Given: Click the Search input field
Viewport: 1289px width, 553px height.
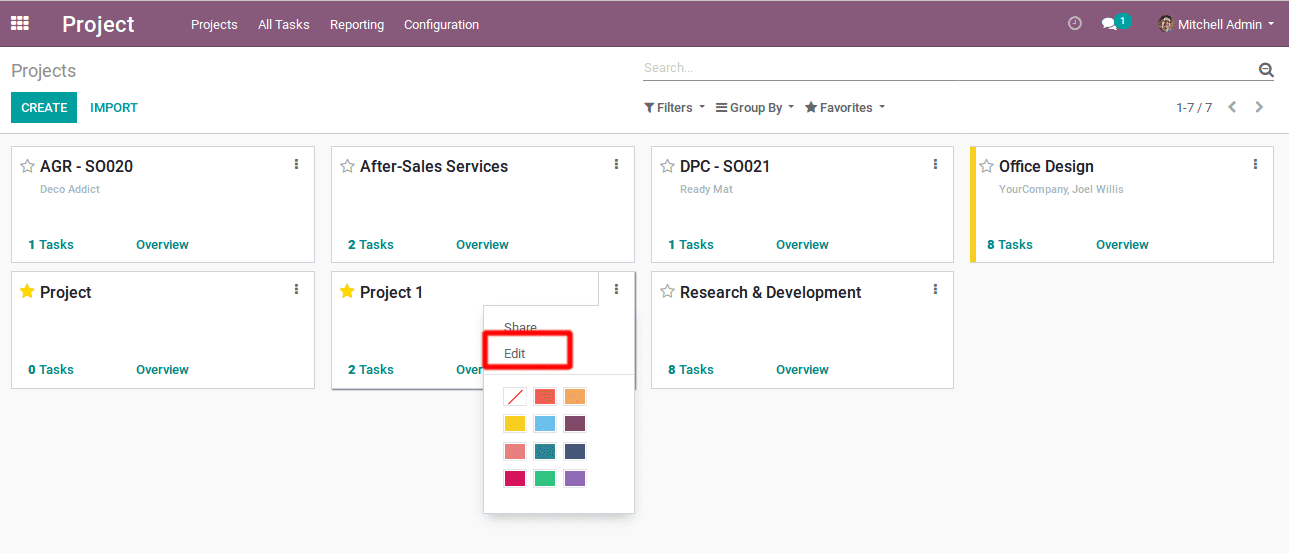Looking at the screenshot, I should (948, 68).
